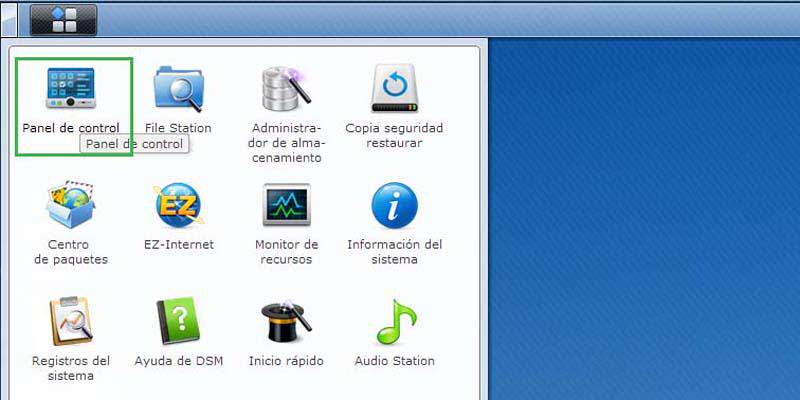Click the 'File Station' label text
This screenshot has width=800, height=400.
pyautogui.click(x=178, y=128)
